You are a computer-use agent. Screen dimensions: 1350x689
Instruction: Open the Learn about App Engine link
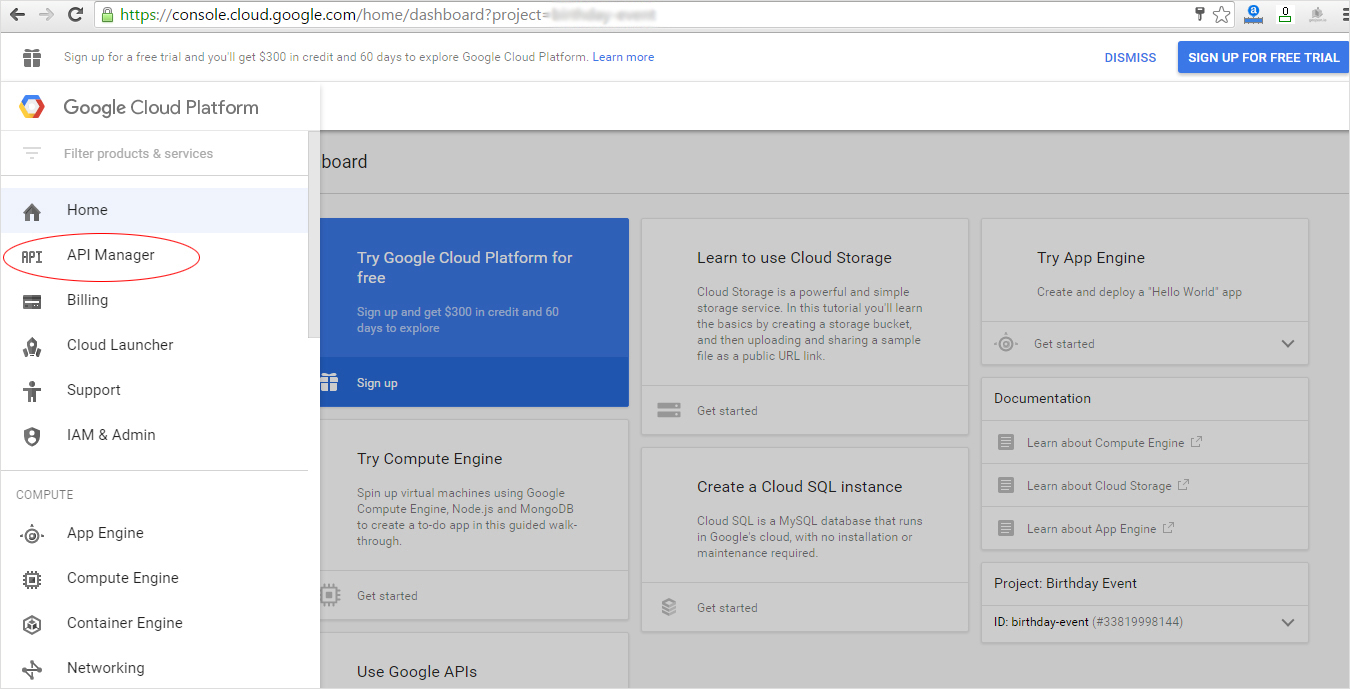1091,529
